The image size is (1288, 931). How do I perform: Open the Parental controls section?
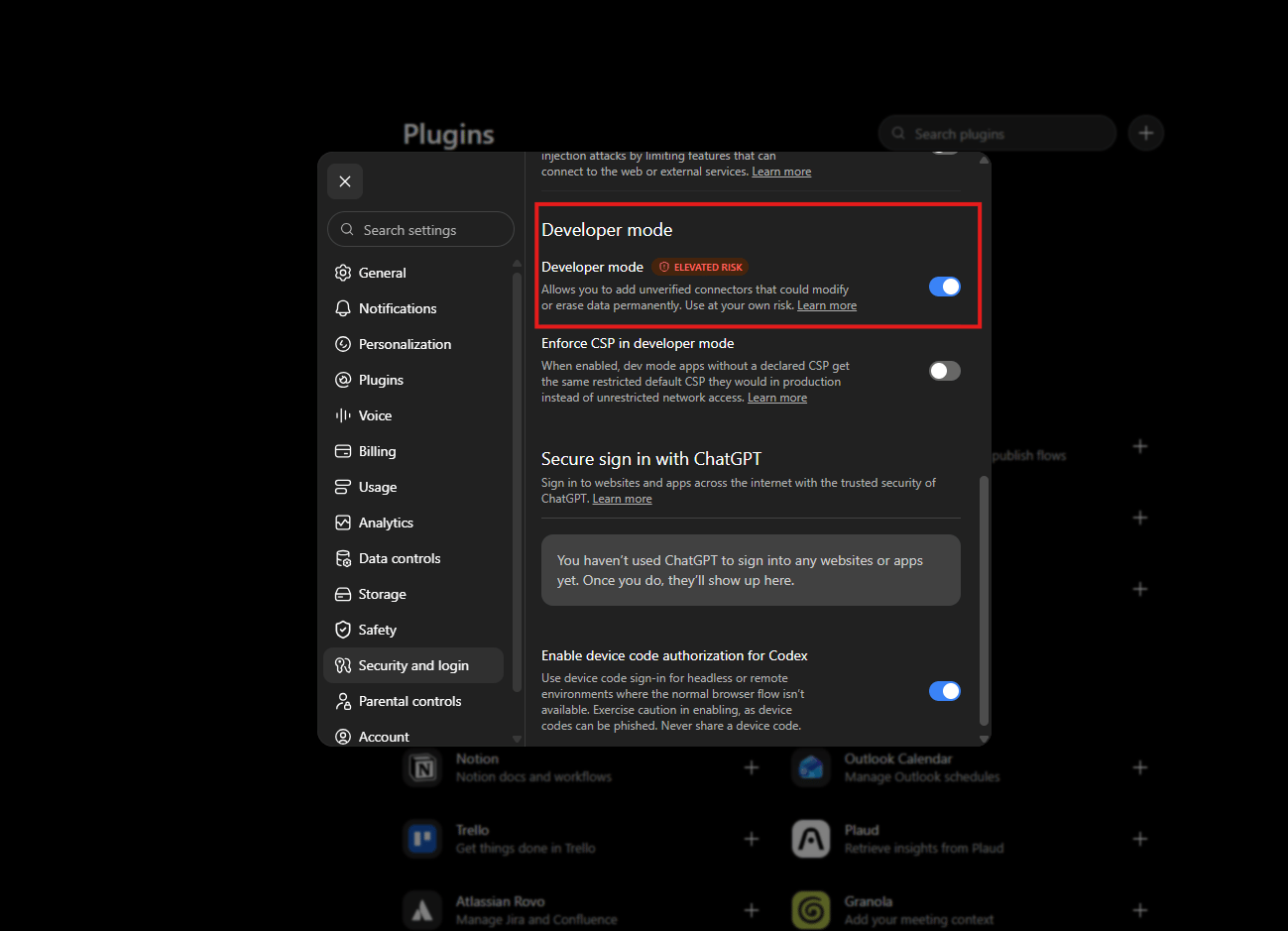tap(413, 701)
